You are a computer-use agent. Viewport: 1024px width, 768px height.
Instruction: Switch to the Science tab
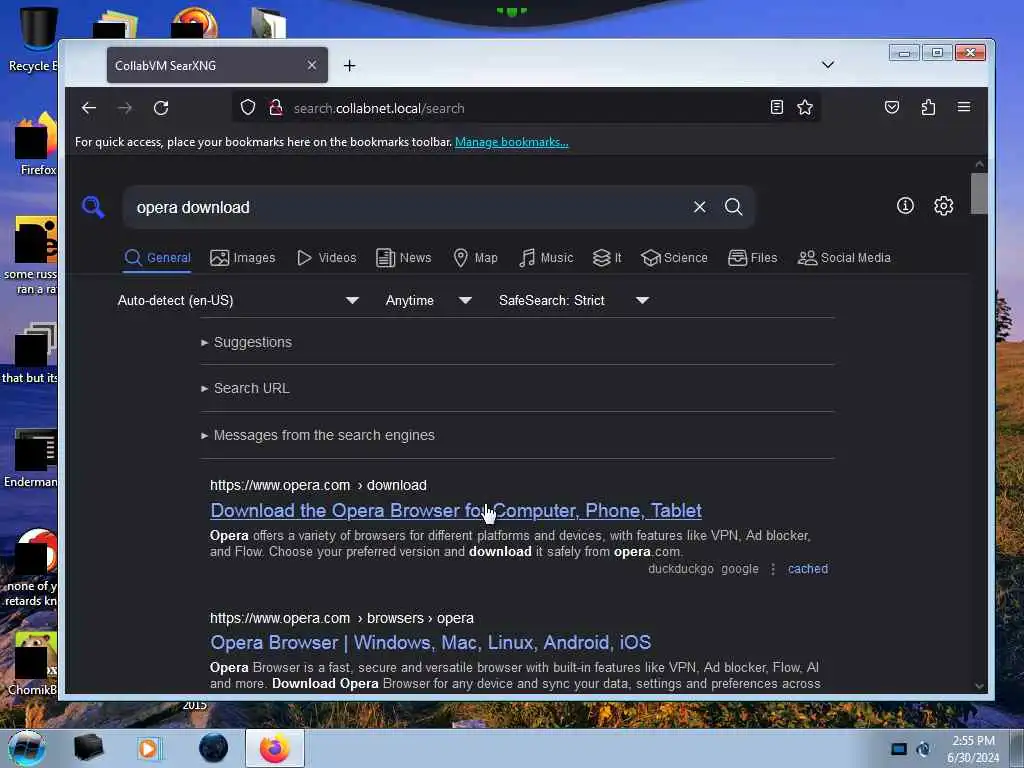click(x=674, y=258)
